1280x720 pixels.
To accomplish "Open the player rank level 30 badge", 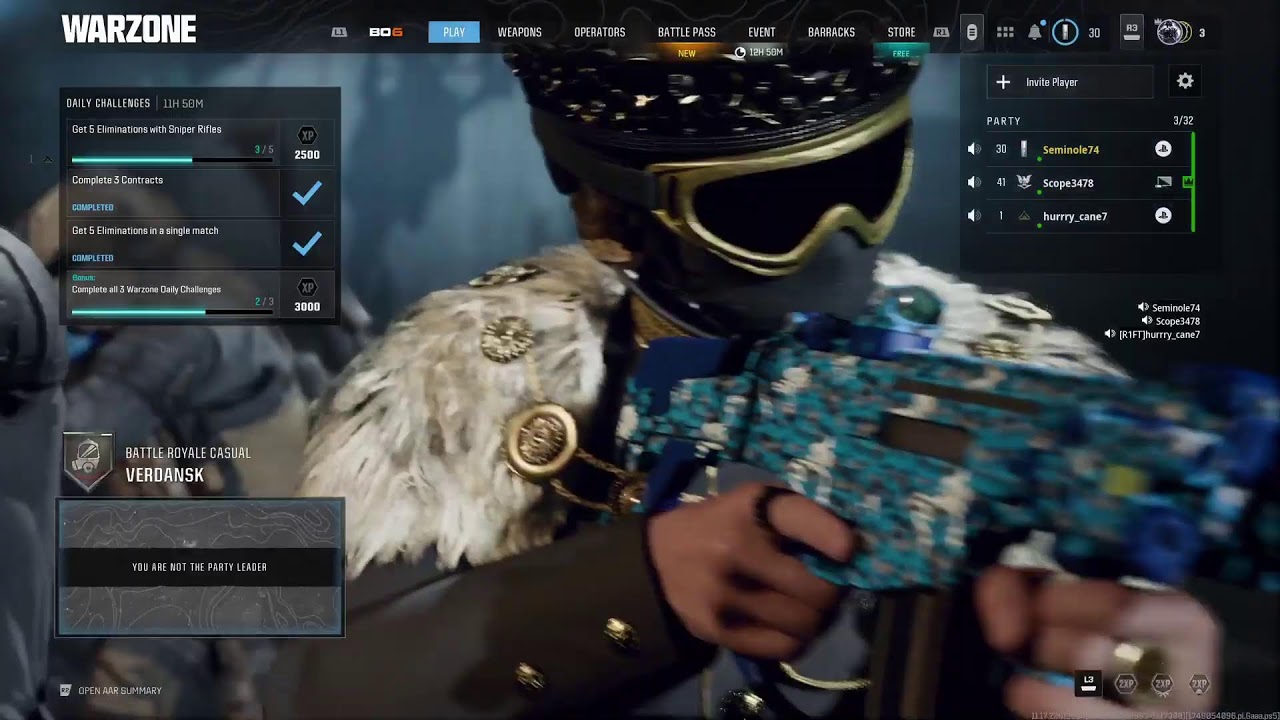I will tap(1065, 32).
